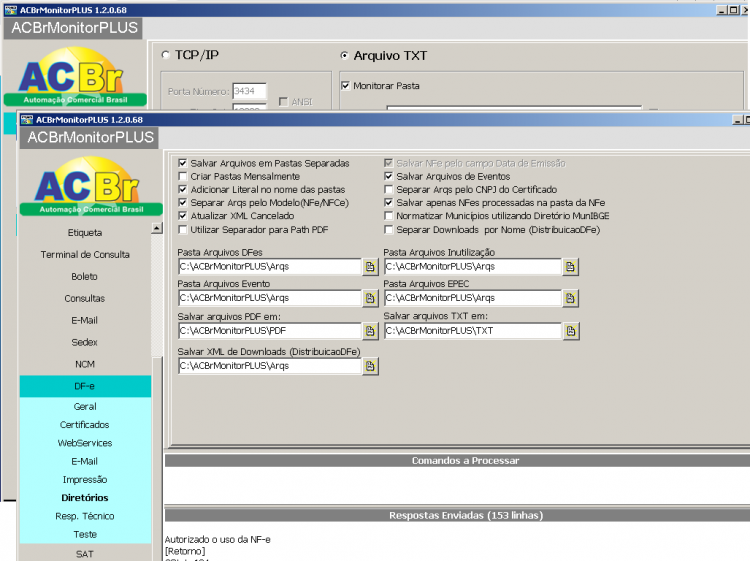Click in Salvar arquivos TXT path field
The width and height of the screenshot is (750, 561).
point(473,331)
